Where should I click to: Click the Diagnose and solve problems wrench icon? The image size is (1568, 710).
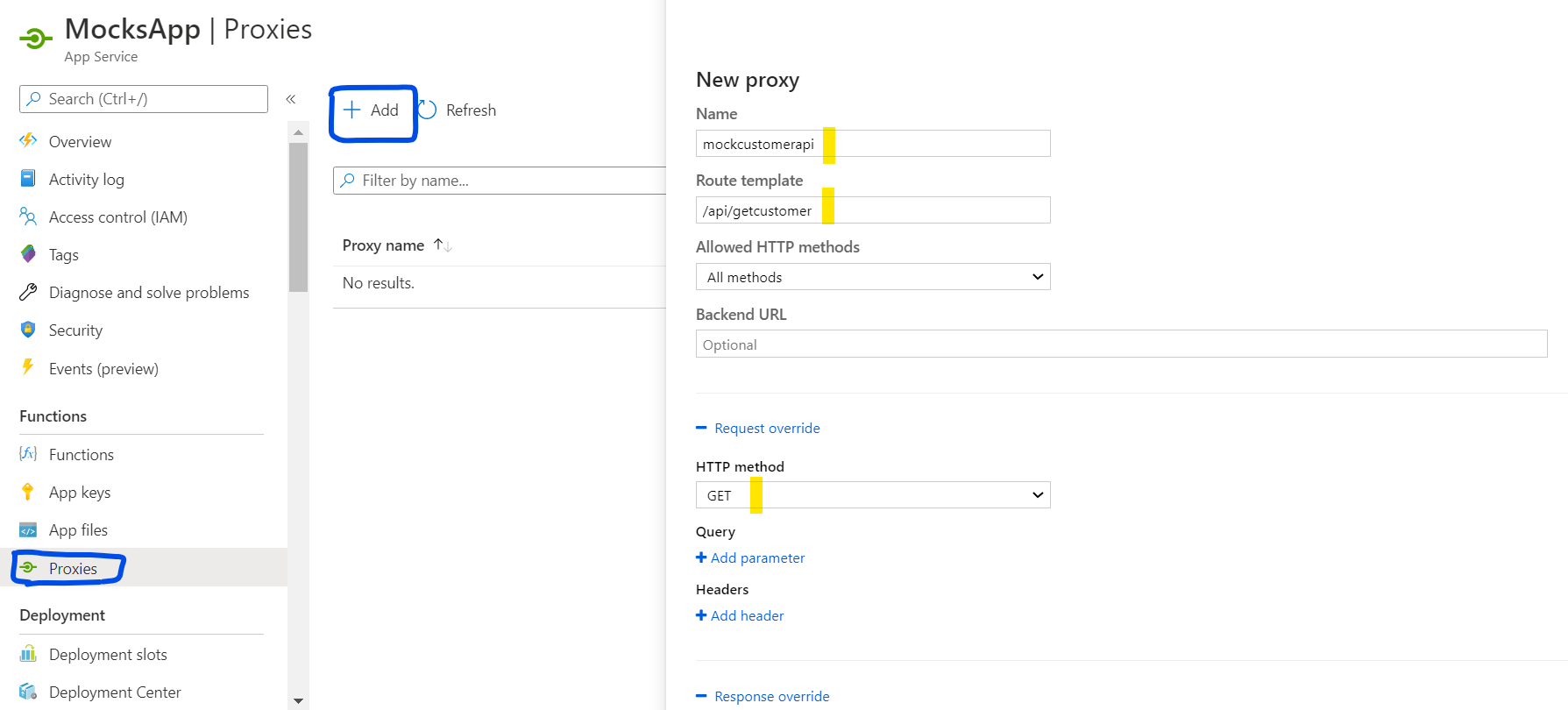28,292
